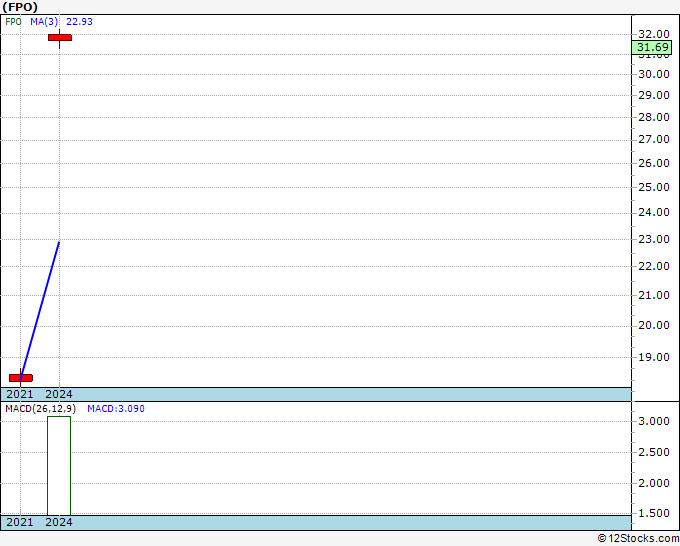
Task: Click the current price tag 31.69
Action: point(652,47)
